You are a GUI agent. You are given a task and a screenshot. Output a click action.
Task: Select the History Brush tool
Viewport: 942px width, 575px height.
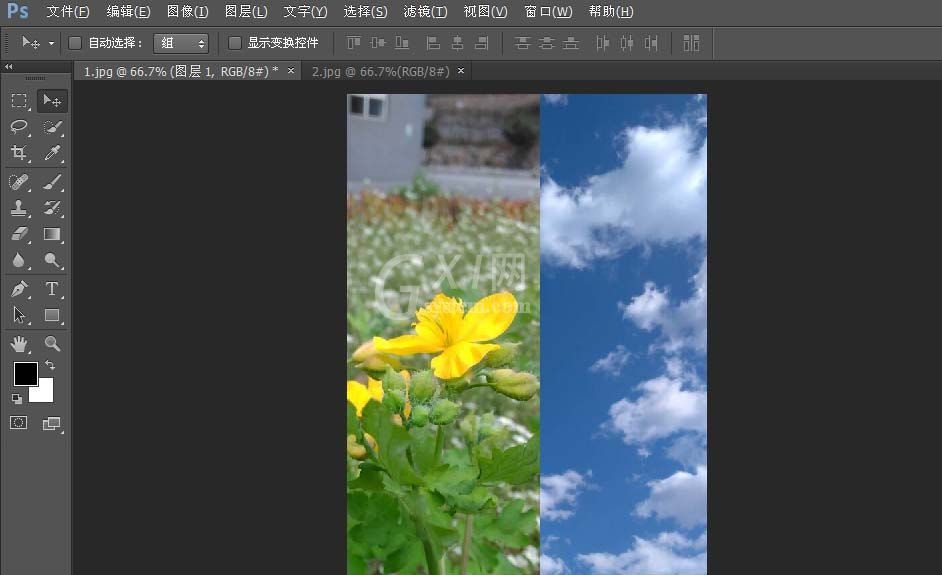pos(52,208)
